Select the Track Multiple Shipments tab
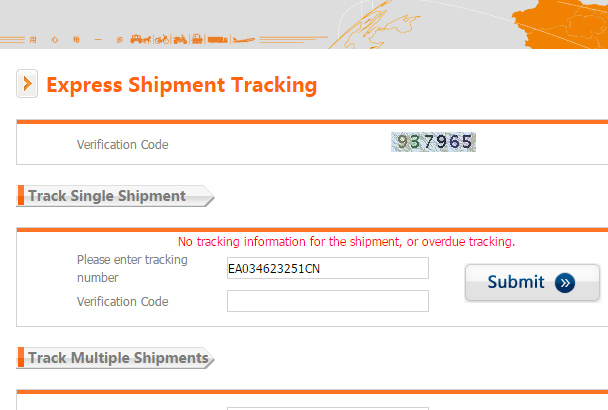 tap(117, 358)
